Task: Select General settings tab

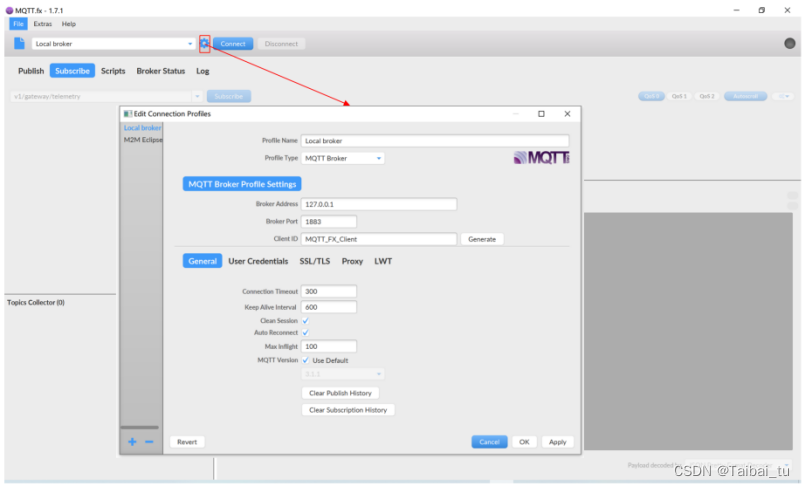Action: (x=202, y=261)
